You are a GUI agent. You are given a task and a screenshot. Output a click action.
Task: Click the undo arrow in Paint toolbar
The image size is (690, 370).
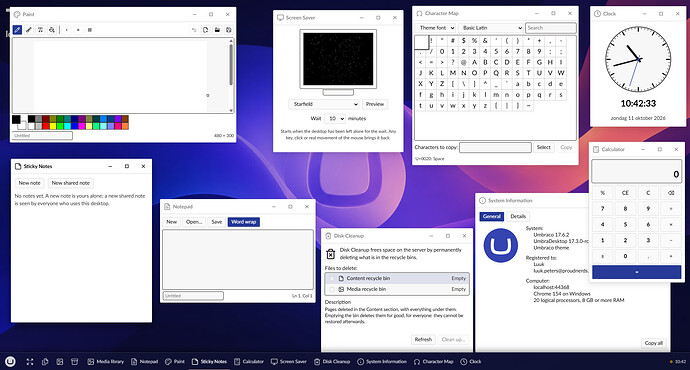point(194,30)
